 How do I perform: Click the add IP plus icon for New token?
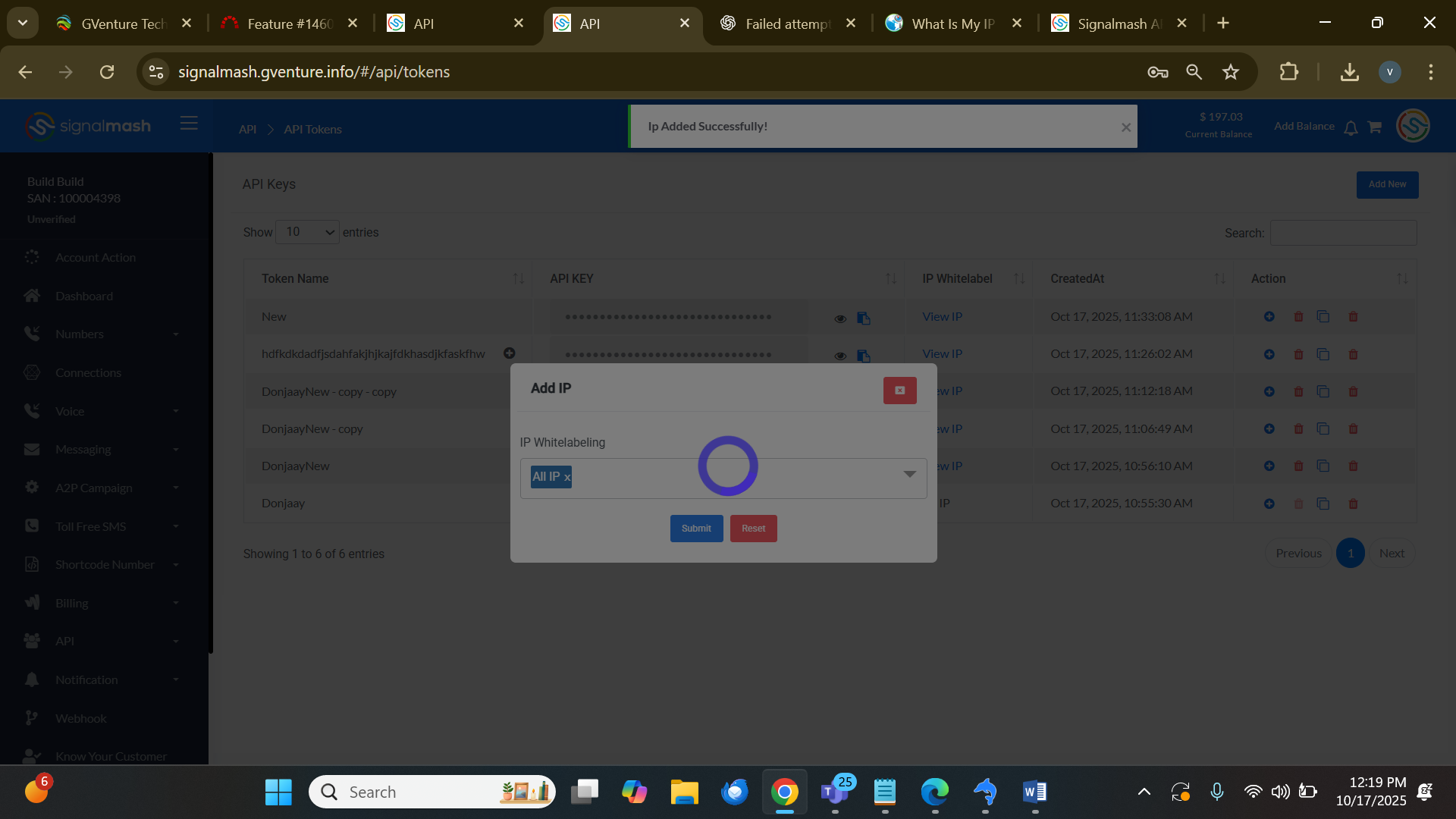click(1269, 317)
